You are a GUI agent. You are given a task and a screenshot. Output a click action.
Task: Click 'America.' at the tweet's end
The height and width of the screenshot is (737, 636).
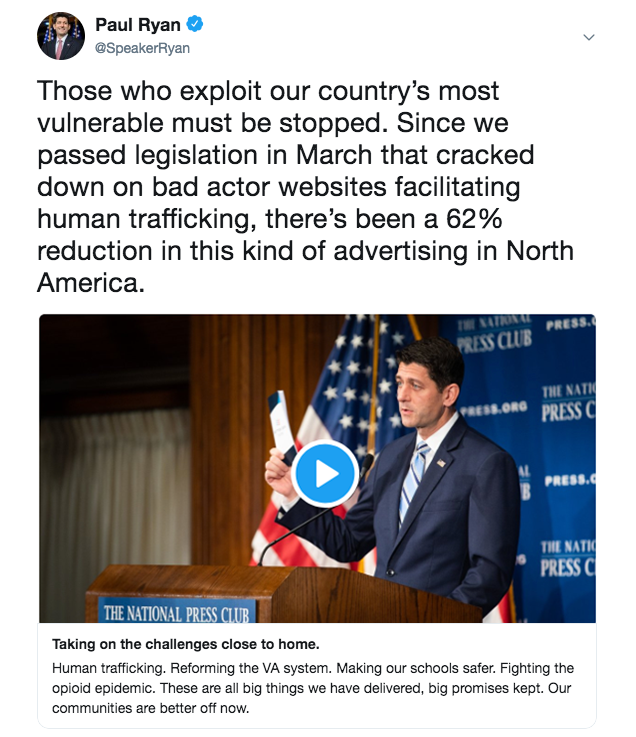[91, 283]
